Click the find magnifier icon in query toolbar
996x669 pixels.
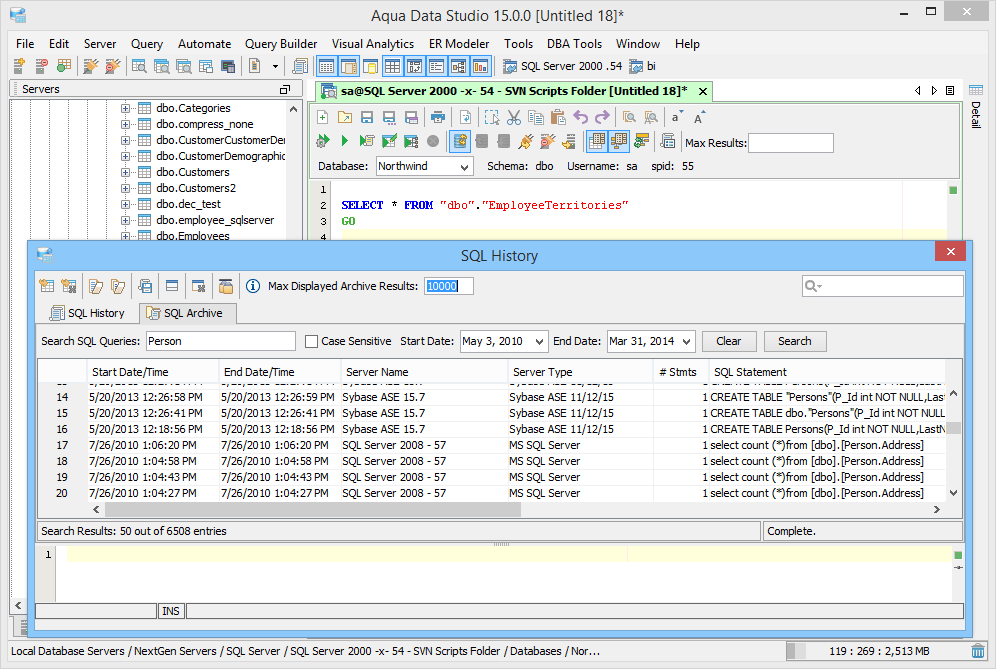click(x=629, y=117)
